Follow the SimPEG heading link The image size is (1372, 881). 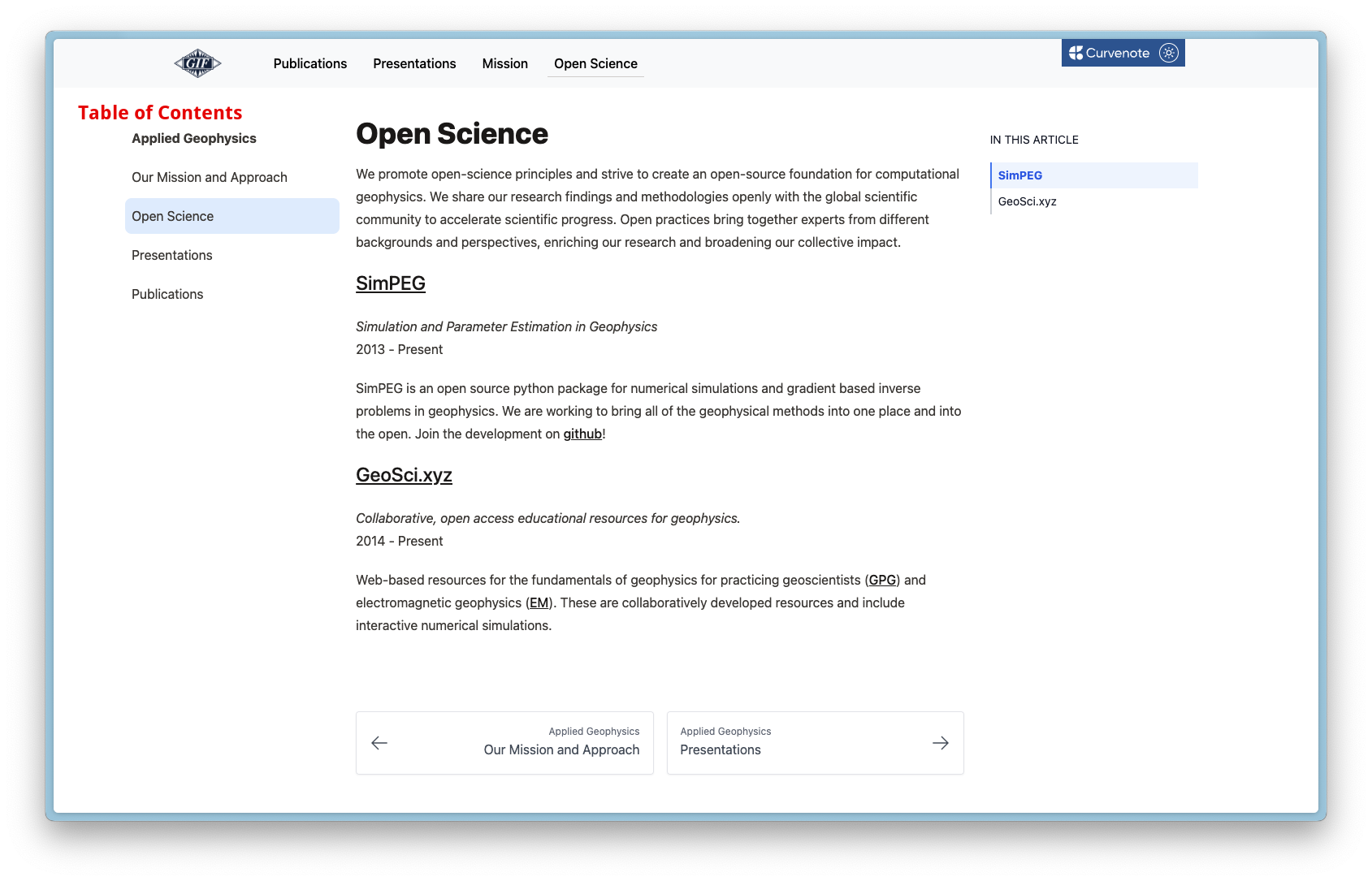pos(390,283)
